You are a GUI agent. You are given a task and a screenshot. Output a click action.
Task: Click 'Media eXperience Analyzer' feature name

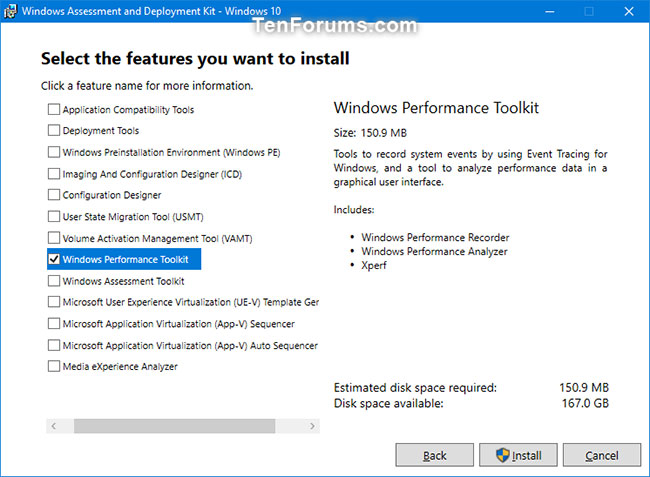(x=120, y=367)
